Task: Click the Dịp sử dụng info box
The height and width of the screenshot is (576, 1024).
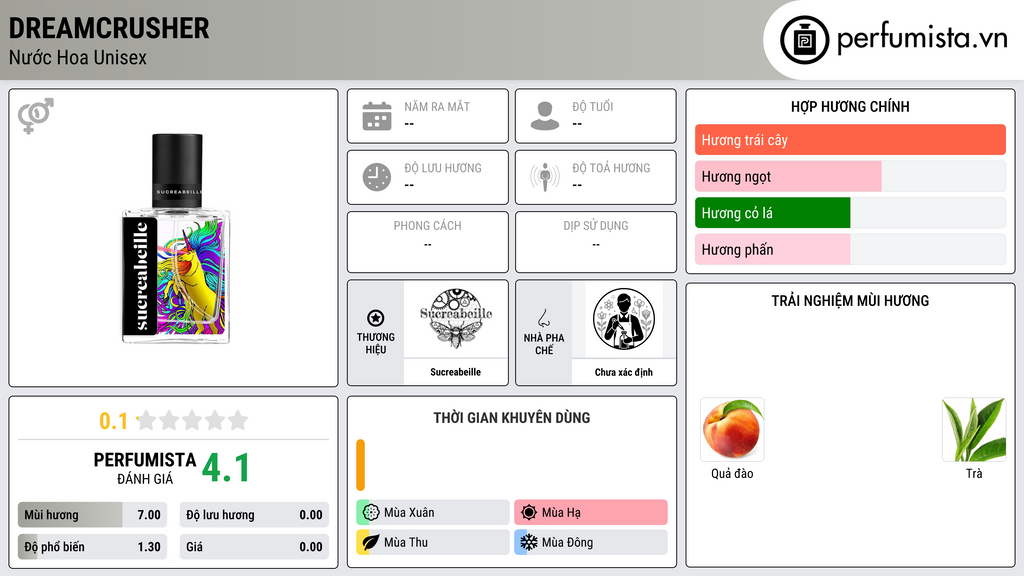Action: pyautogui.click(x=596, y=242)
